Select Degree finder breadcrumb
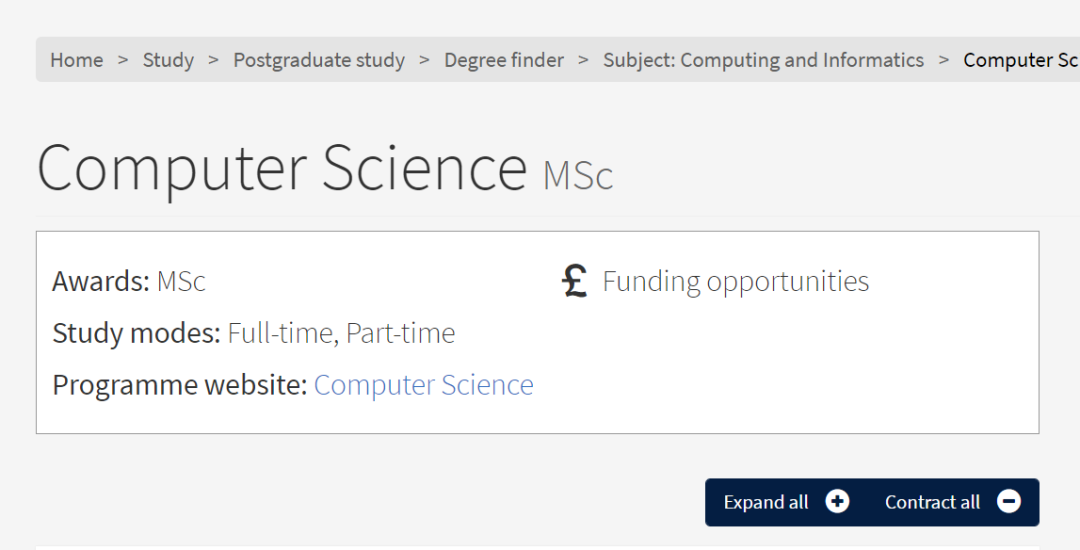Image resolution: width=1080 pixels, height=550 pixels. (x=503, y=60)
